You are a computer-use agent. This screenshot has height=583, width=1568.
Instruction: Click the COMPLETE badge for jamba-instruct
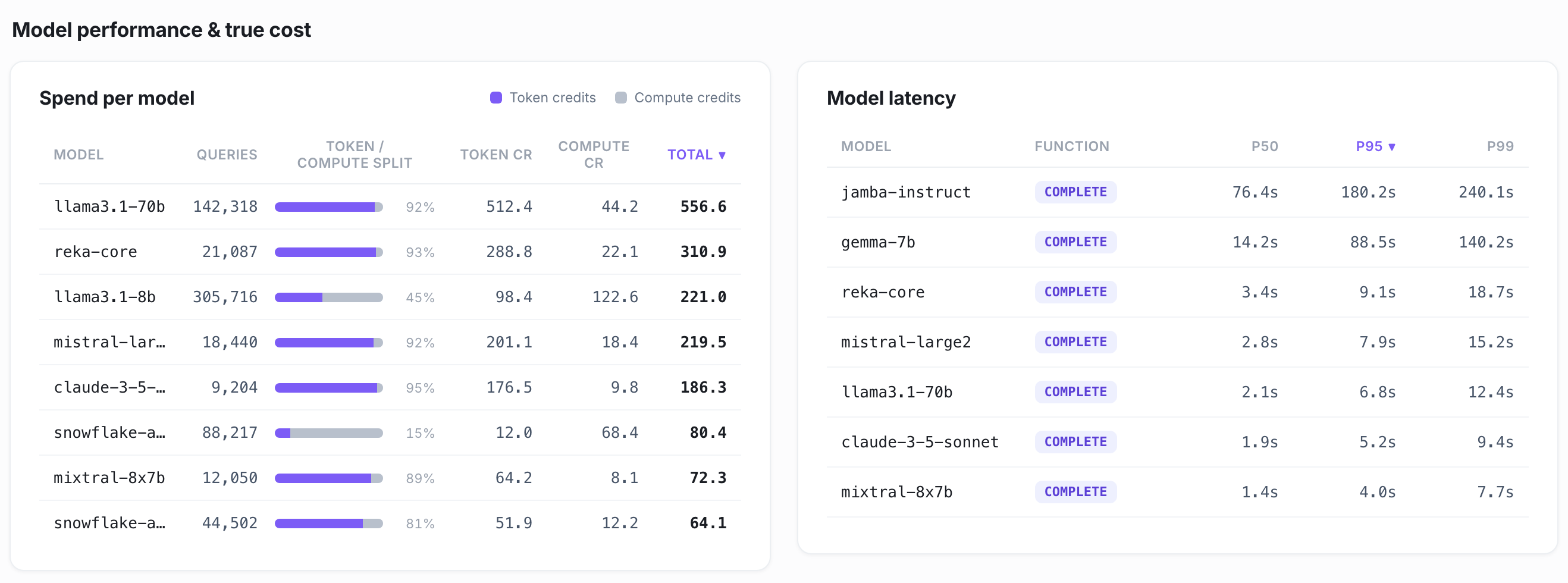pyautogui.click(x=1075, y=192)
